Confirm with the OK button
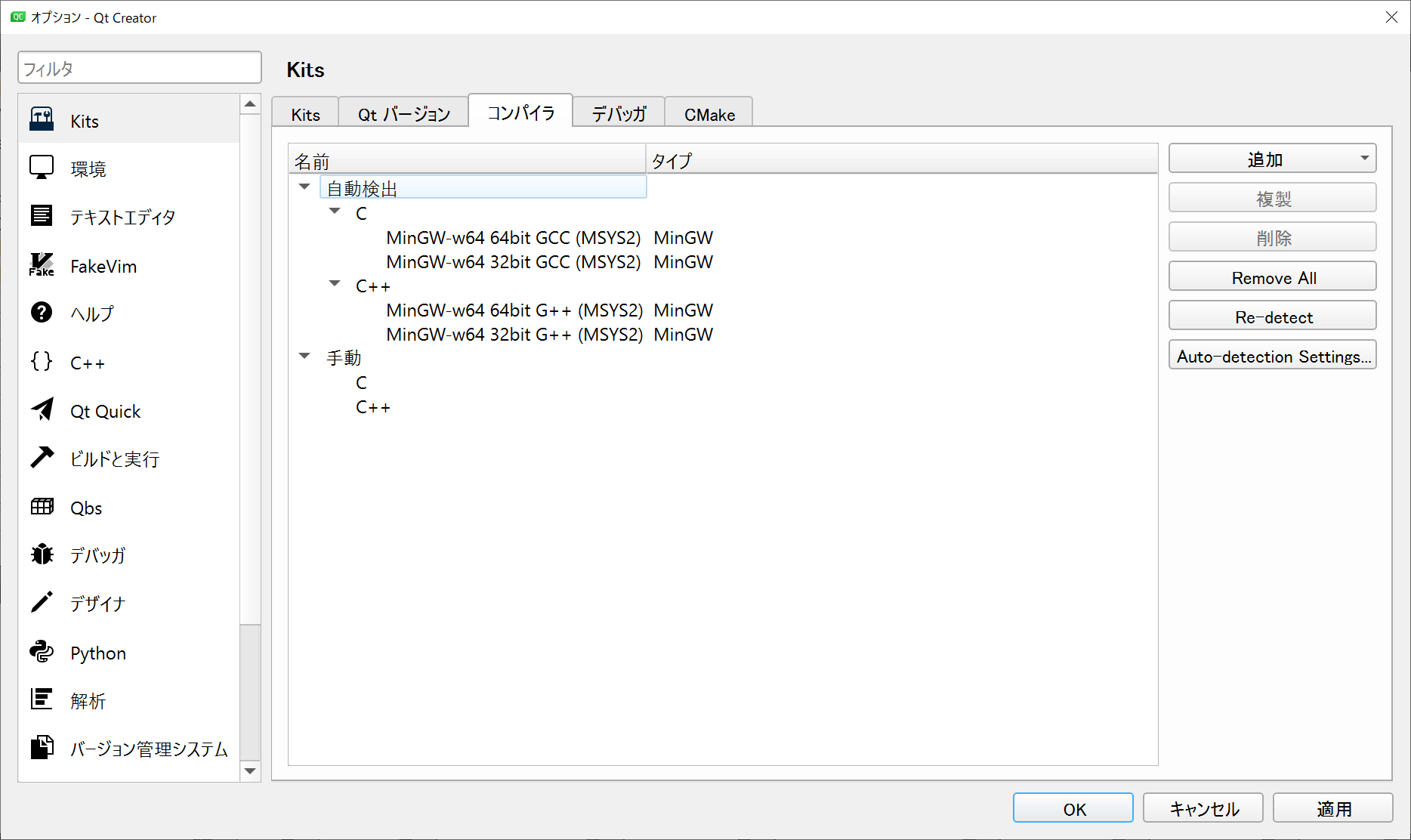The width and height of the screenshot is (1411, 840). pyautogui.click(x=1073, y=808)
